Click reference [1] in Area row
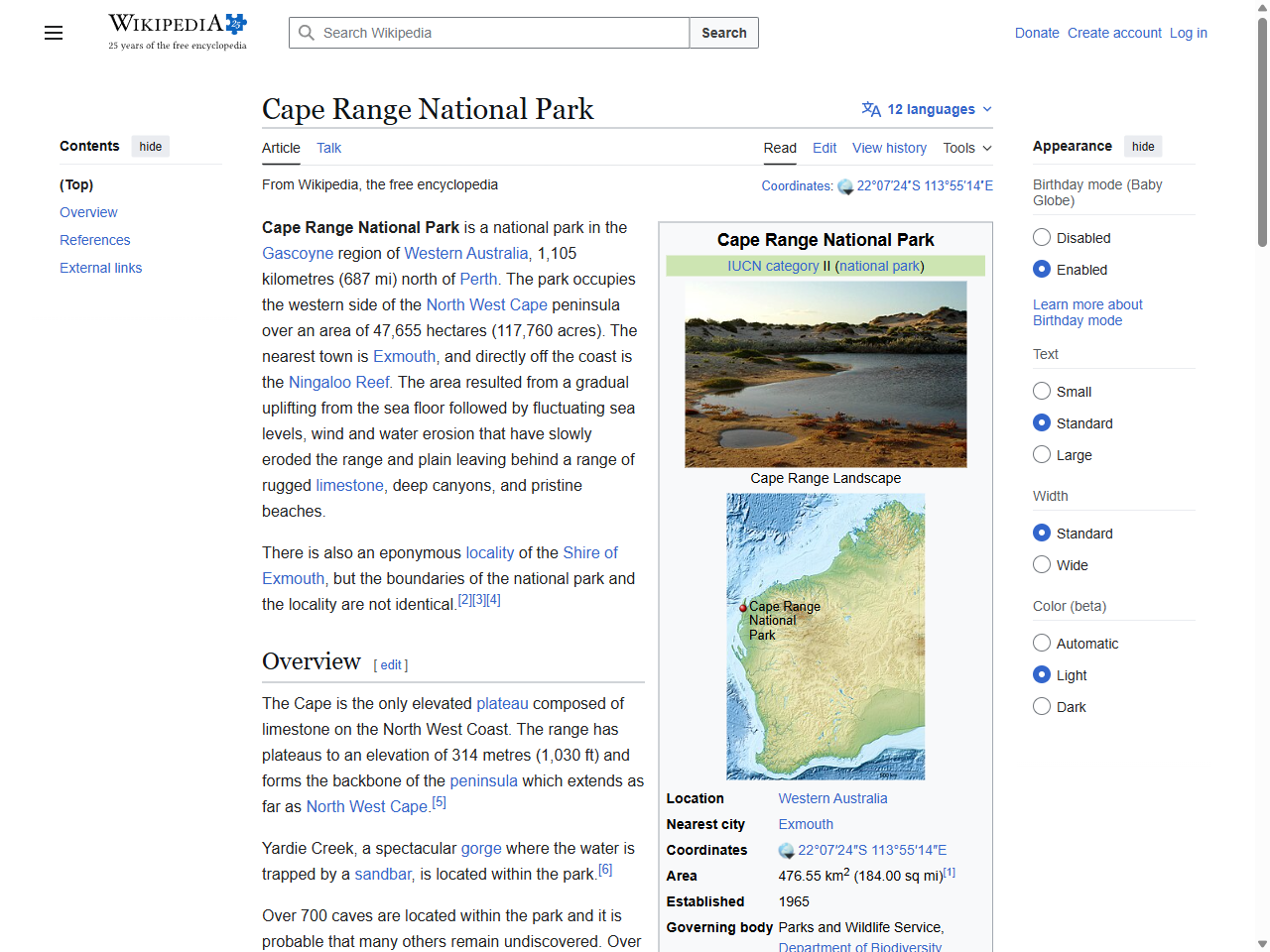Screen dimensions: 1270x952 (950, 872)
